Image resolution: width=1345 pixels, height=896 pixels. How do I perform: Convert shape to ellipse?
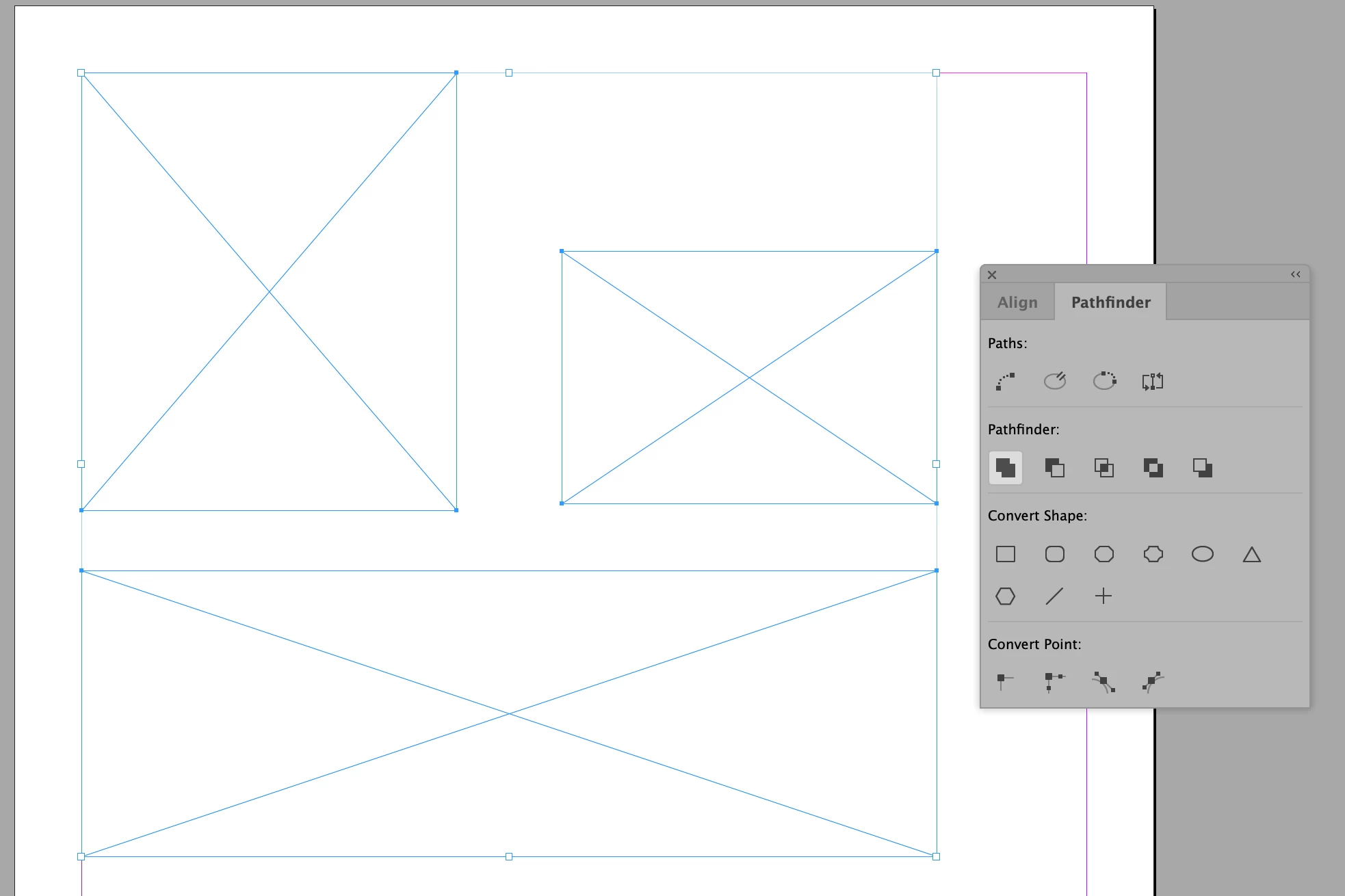(1202, 554)
